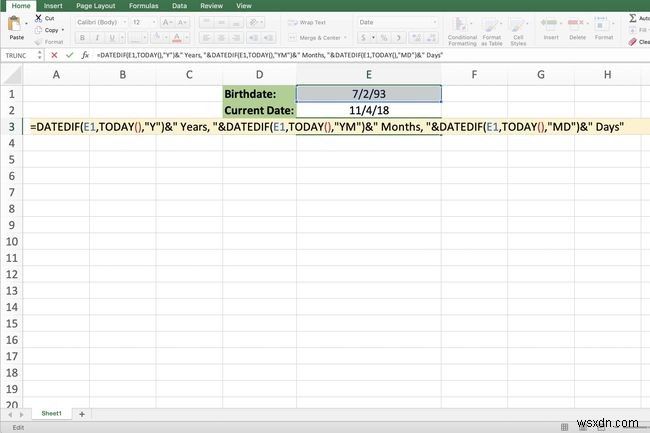Toggle Underline formatting
The width and height of the screenshot is (650, 433).
click(112, 38)
